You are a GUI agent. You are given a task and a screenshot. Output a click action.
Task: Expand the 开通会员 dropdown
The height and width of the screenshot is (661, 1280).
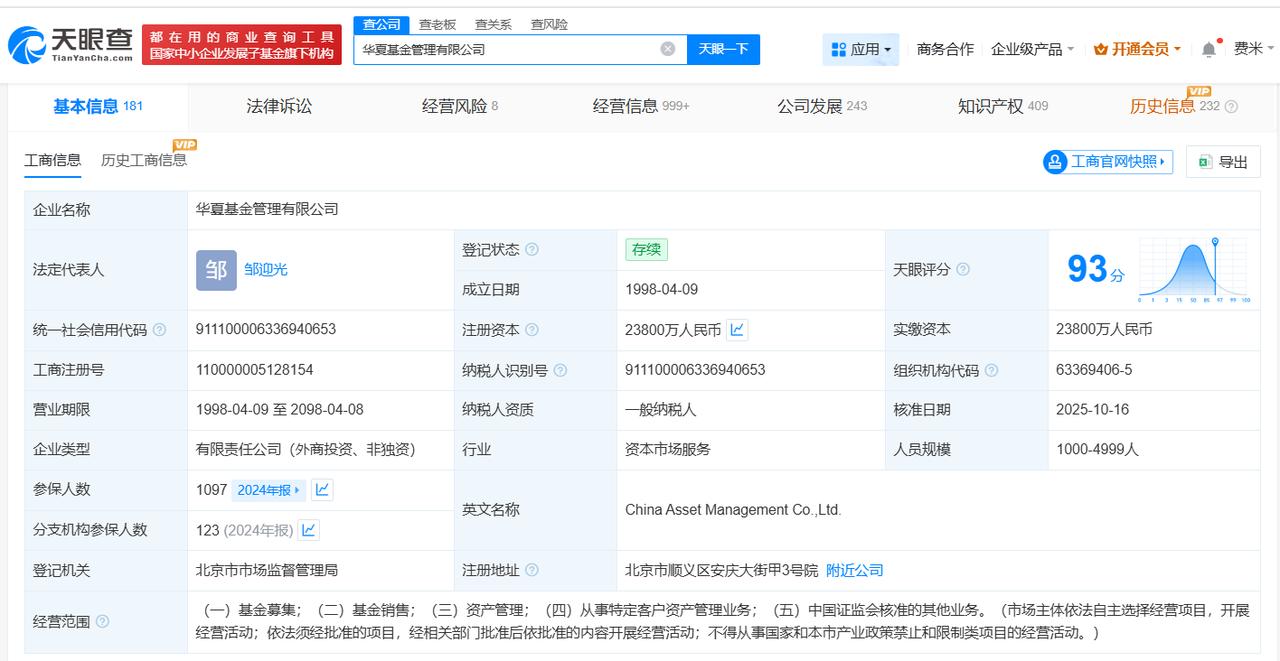1138,49
